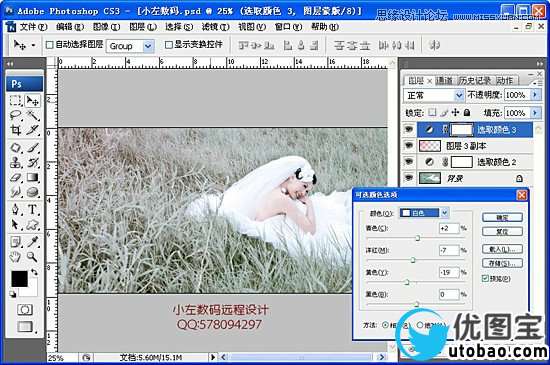This screenshot has height=365, width=550.
Task: Open tool preset picker arrow
Action: pos(33,45)
